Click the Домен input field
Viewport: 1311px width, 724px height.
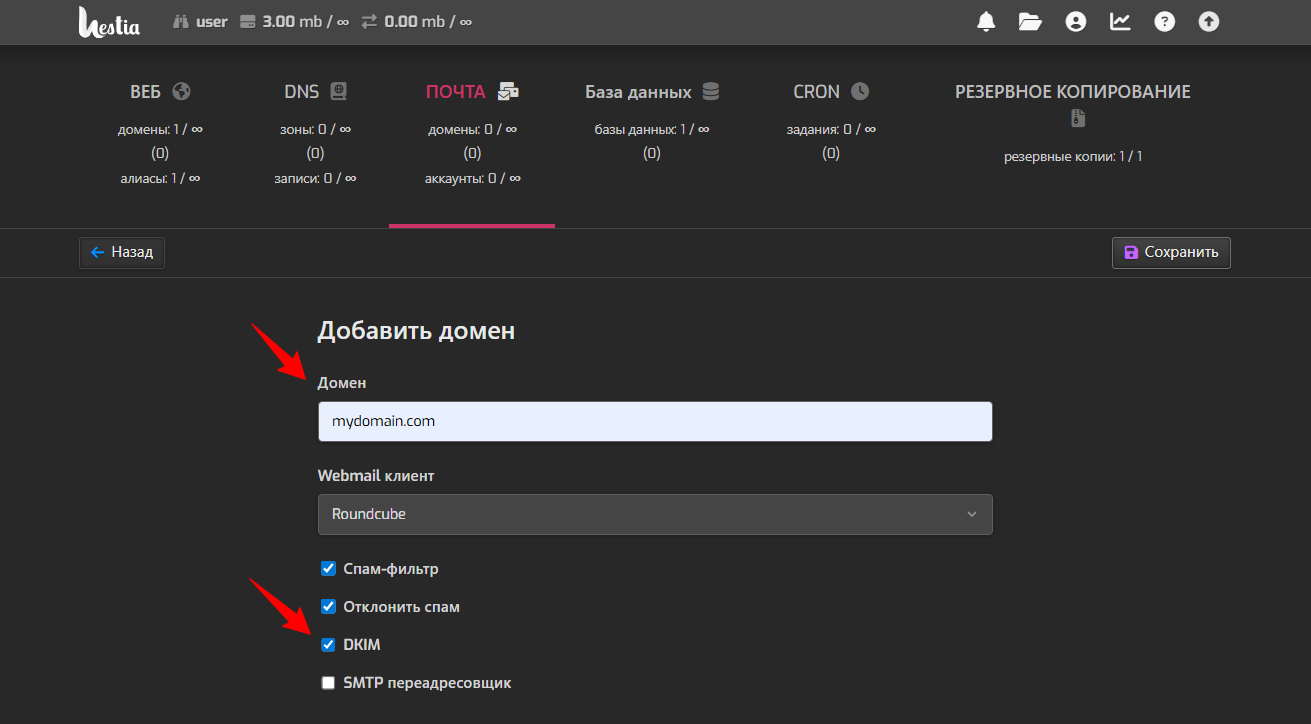tap(655, 421)
